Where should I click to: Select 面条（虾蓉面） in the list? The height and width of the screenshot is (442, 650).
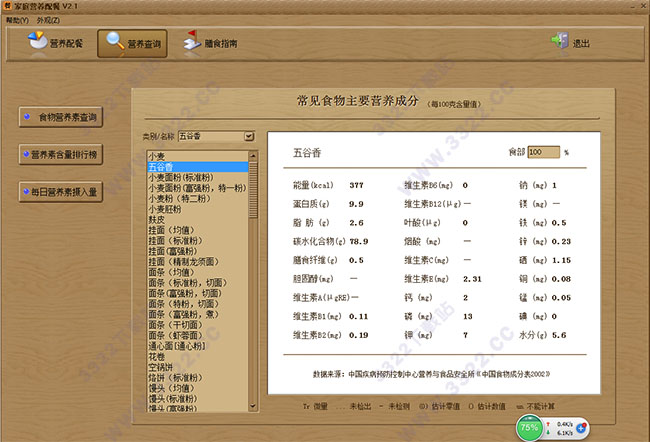point(197,335)
